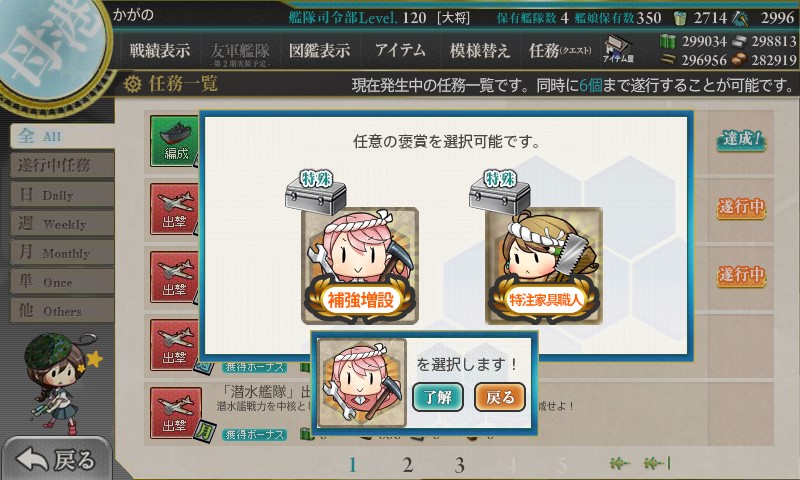The image size is (800, 480).
Task: Jump to last page arrow icon
Action: pyautogui.click(x=657, y=463)
